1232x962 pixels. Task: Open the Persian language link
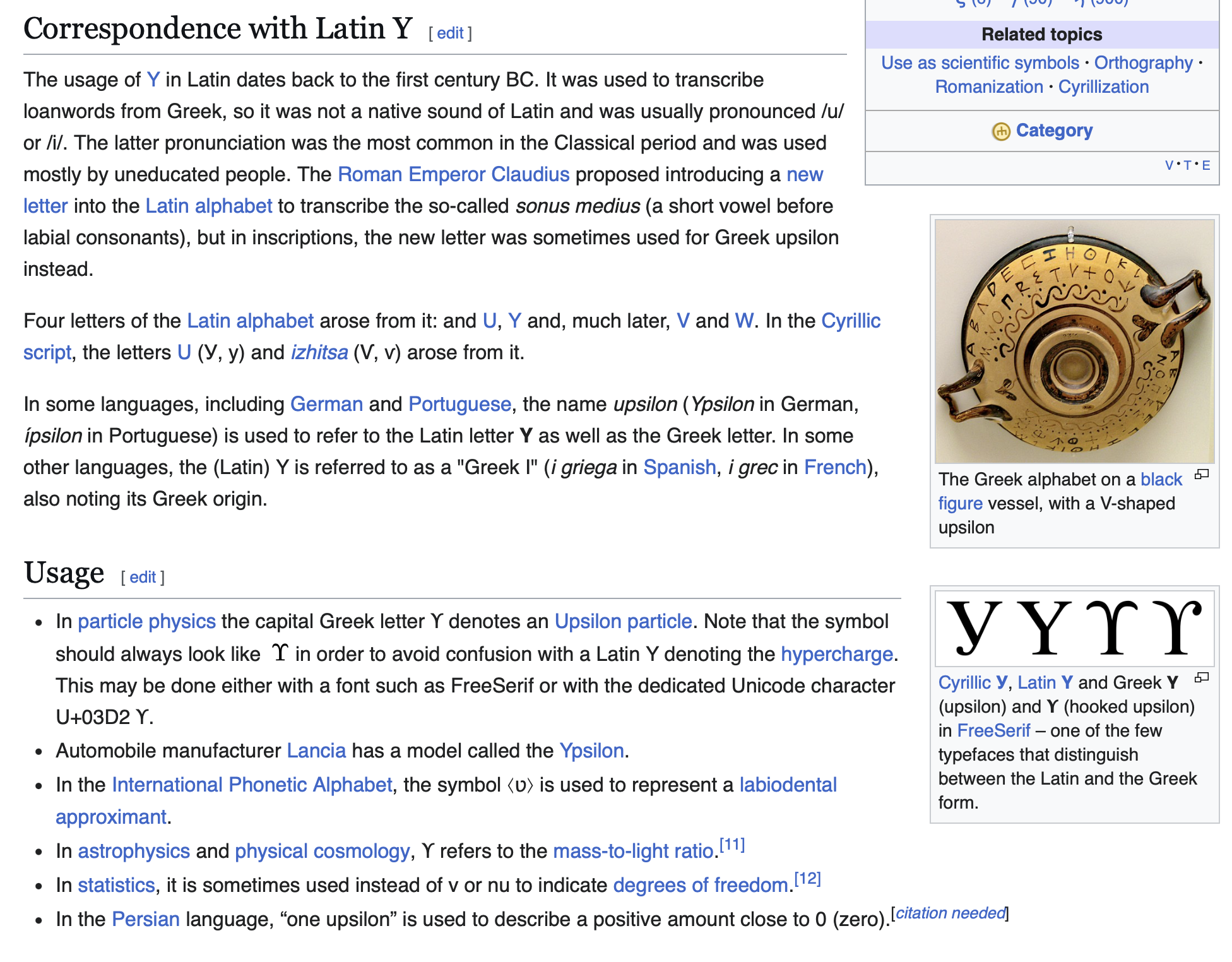coord(146,919)
